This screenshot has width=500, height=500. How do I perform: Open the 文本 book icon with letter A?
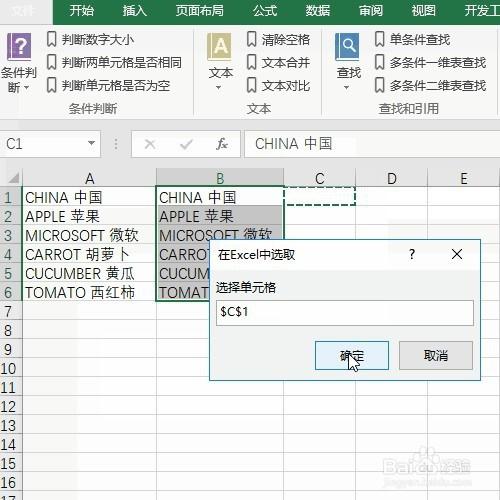coord(219,47)
